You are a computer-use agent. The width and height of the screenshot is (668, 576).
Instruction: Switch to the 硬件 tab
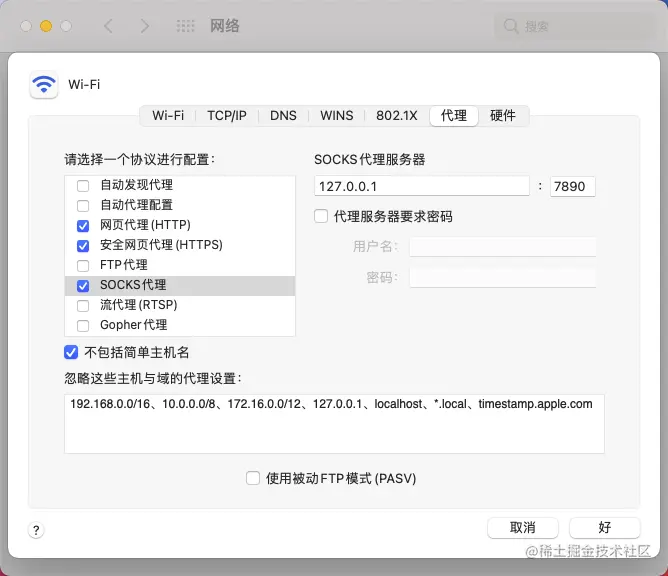[503, 115]
